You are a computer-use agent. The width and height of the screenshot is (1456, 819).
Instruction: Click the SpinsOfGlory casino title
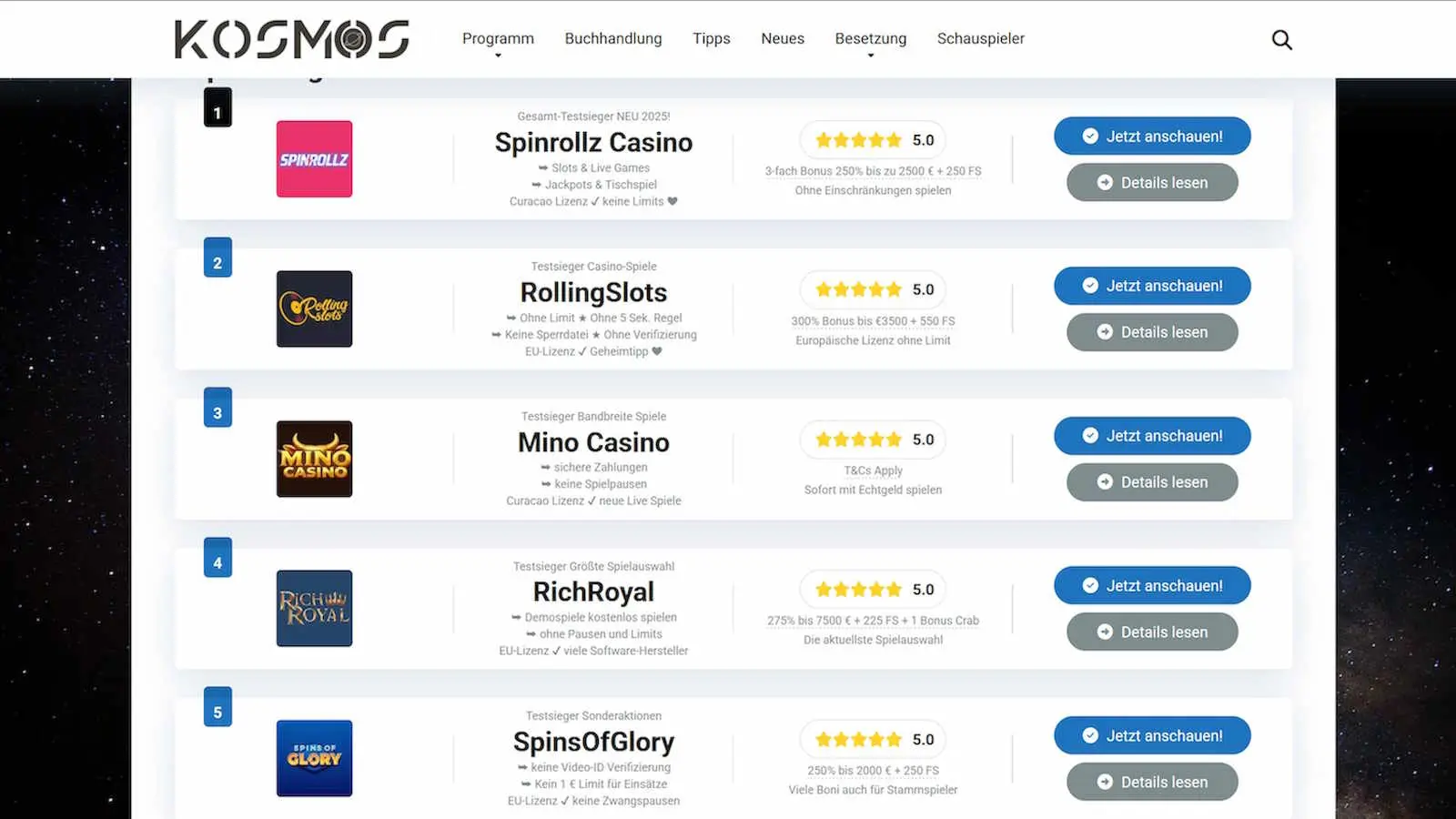593,742
